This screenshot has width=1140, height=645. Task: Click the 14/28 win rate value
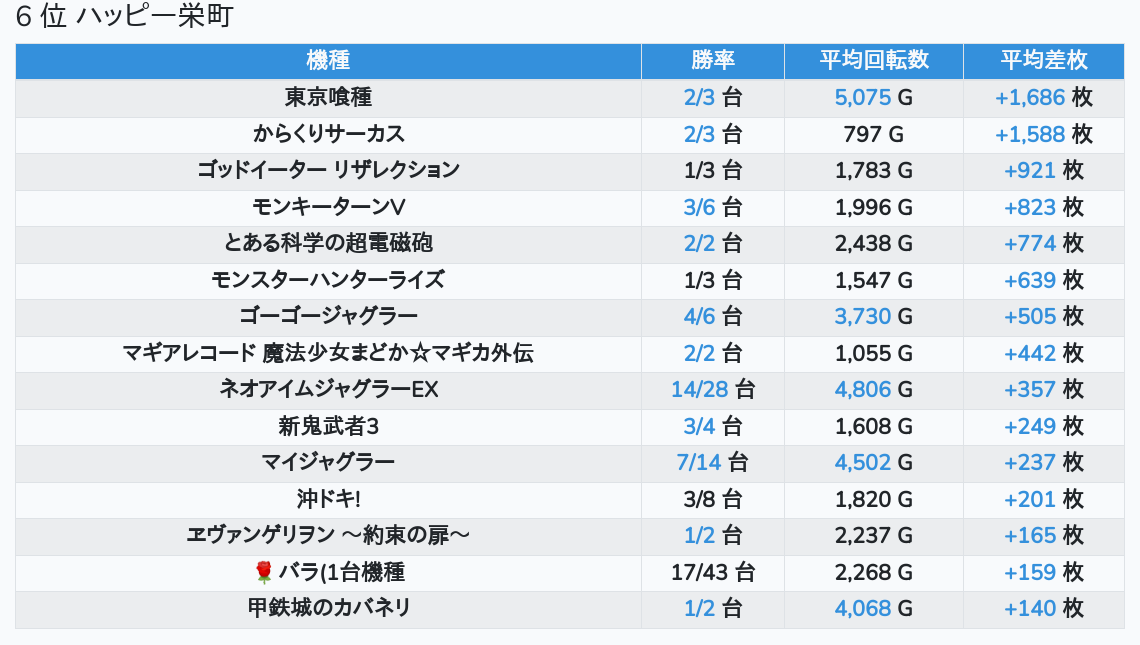tap(699, 389)
